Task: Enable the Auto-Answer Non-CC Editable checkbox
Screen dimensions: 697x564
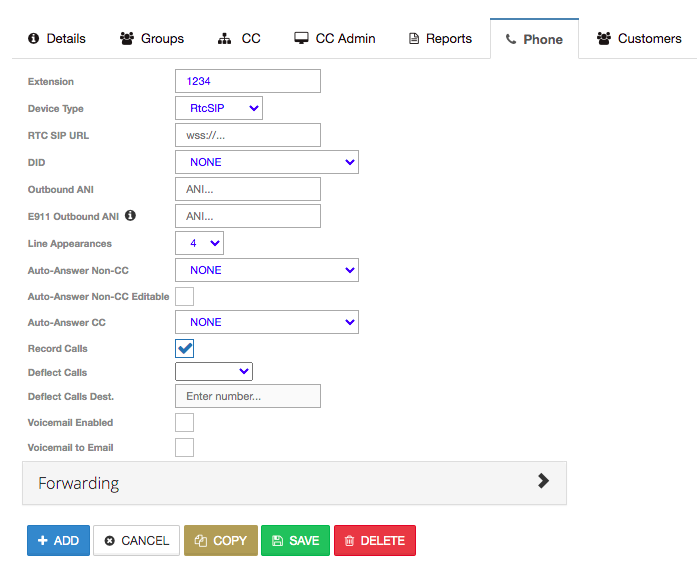Action: click(184, 296)
